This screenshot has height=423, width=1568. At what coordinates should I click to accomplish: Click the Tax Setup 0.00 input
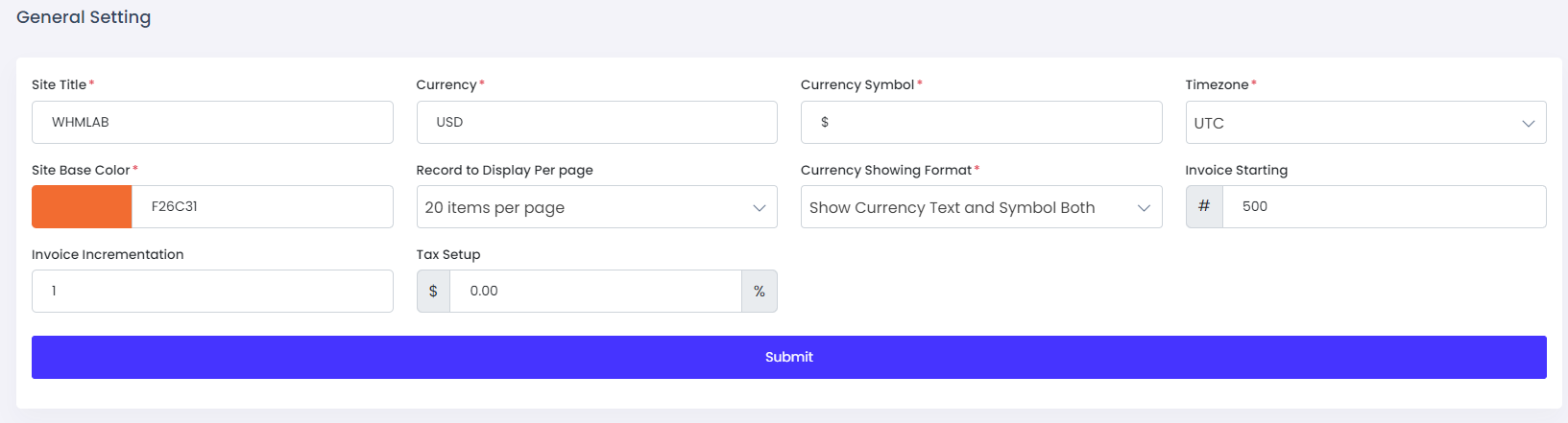coord(595,292)
